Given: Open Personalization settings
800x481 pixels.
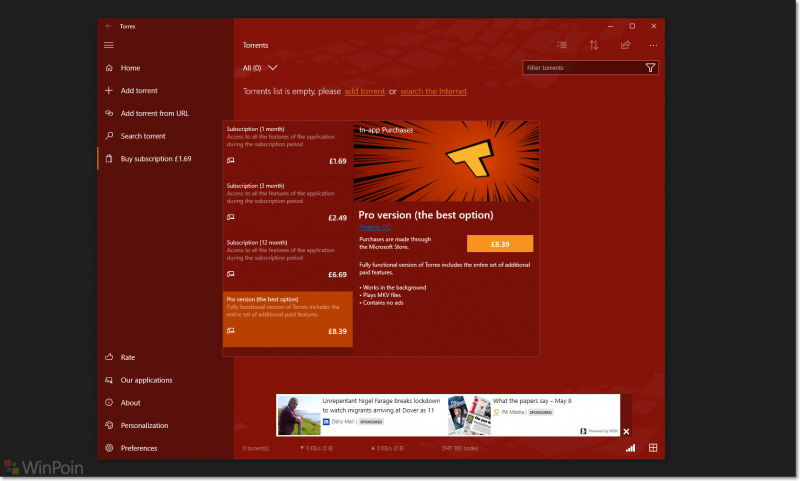Looking at the screenshot, I should coord(165,425).
